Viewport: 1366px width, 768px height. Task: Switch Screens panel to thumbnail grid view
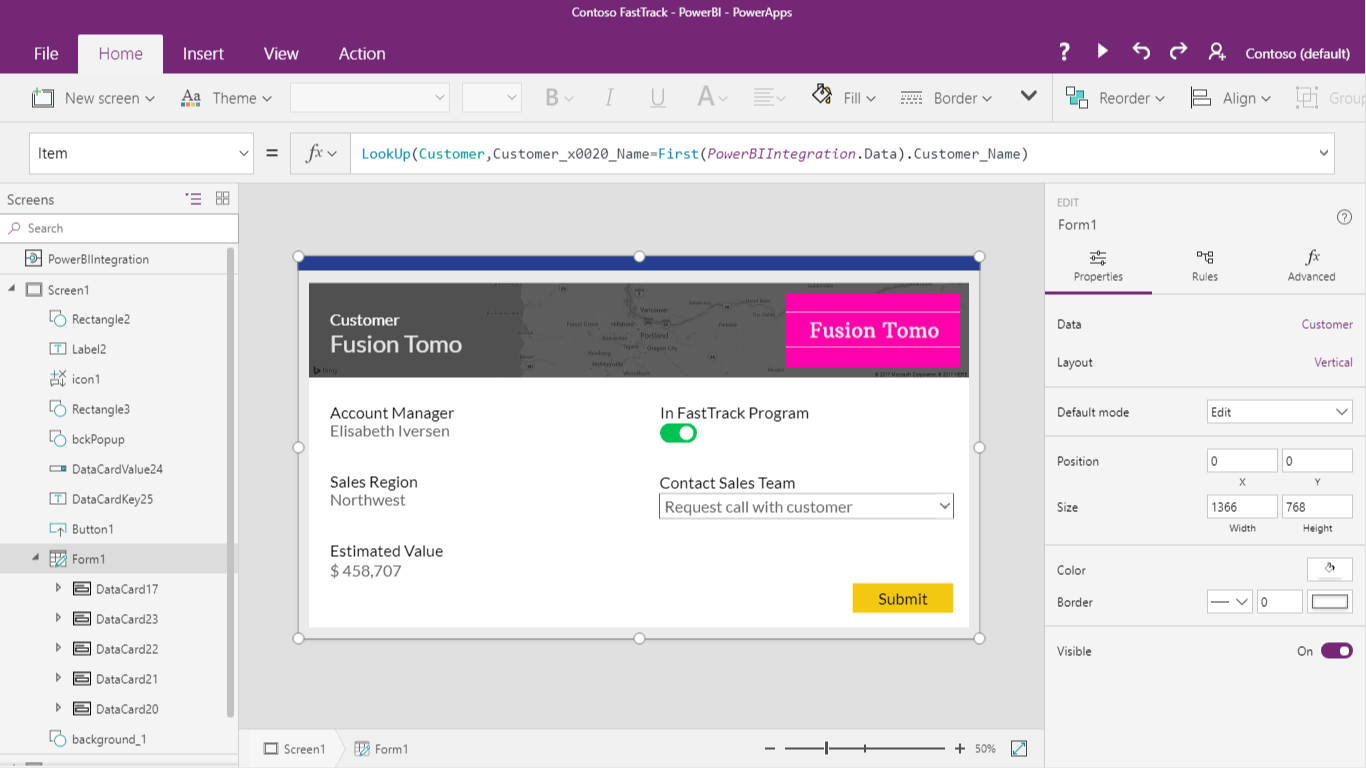[222, 199]
